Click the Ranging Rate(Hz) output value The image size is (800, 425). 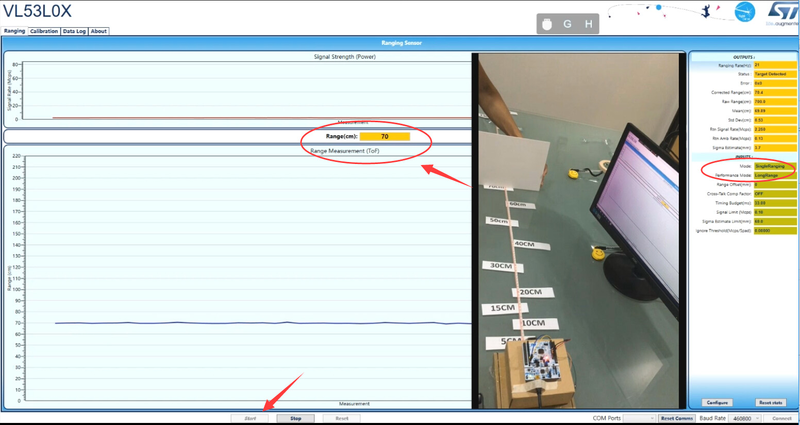[x=774, y=65]
